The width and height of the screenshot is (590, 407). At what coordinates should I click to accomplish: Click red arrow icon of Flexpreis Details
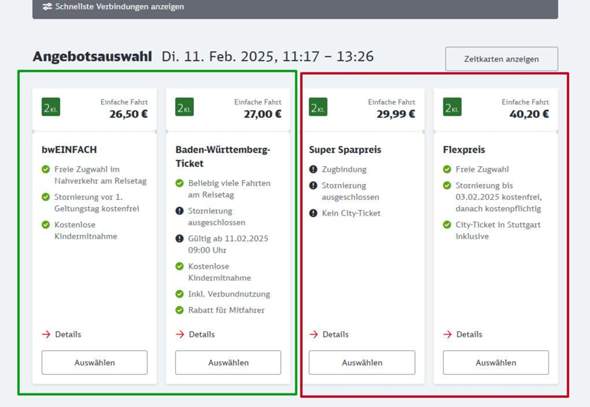tap(447, 334)
